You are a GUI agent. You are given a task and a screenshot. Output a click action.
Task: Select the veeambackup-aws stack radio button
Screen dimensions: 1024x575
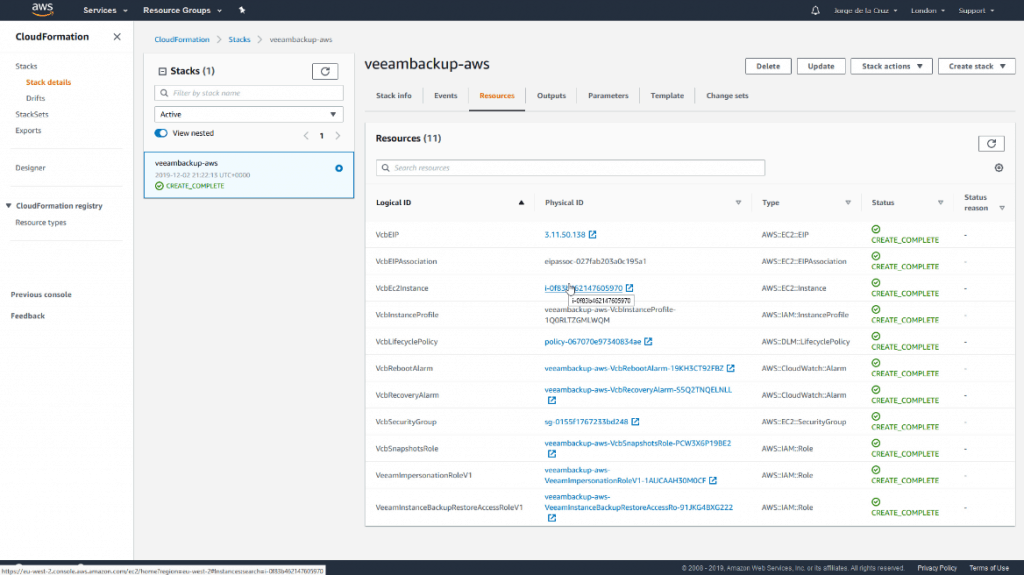[x=339, y=169]
